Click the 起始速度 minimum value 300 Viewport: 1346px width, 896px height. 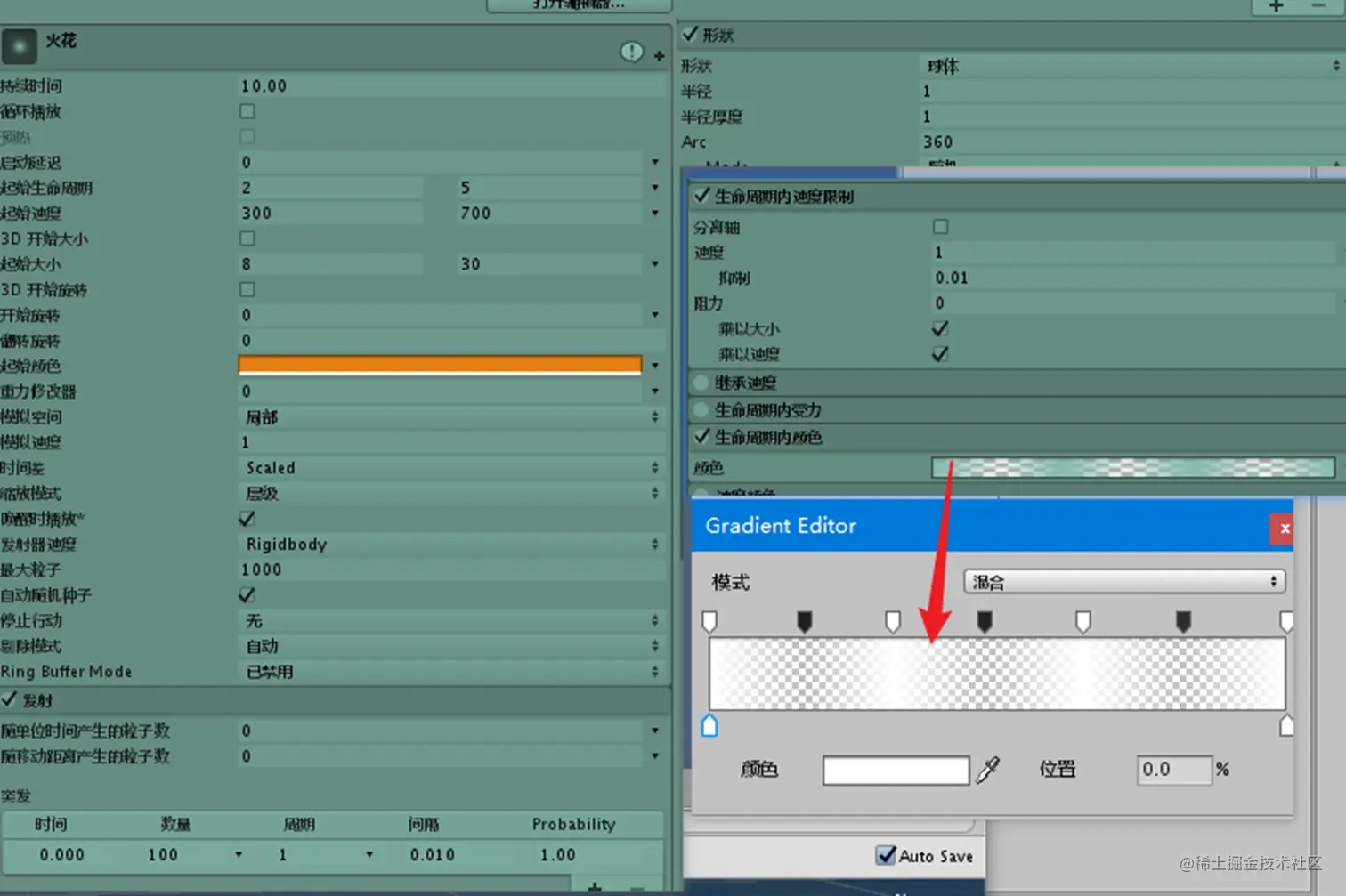coord(331,214)
